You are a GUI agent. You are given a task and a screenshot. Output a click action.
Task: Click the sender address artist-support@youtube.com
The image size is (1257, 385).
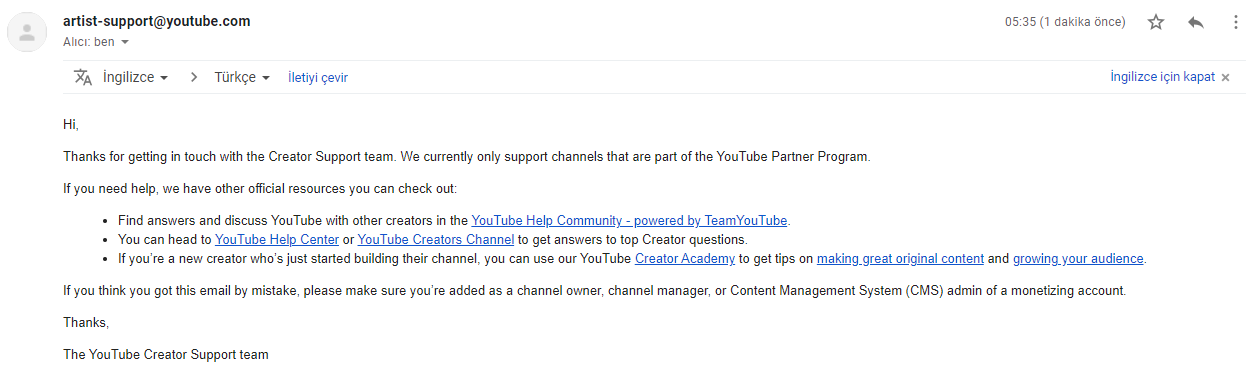(x=157, y=21)
